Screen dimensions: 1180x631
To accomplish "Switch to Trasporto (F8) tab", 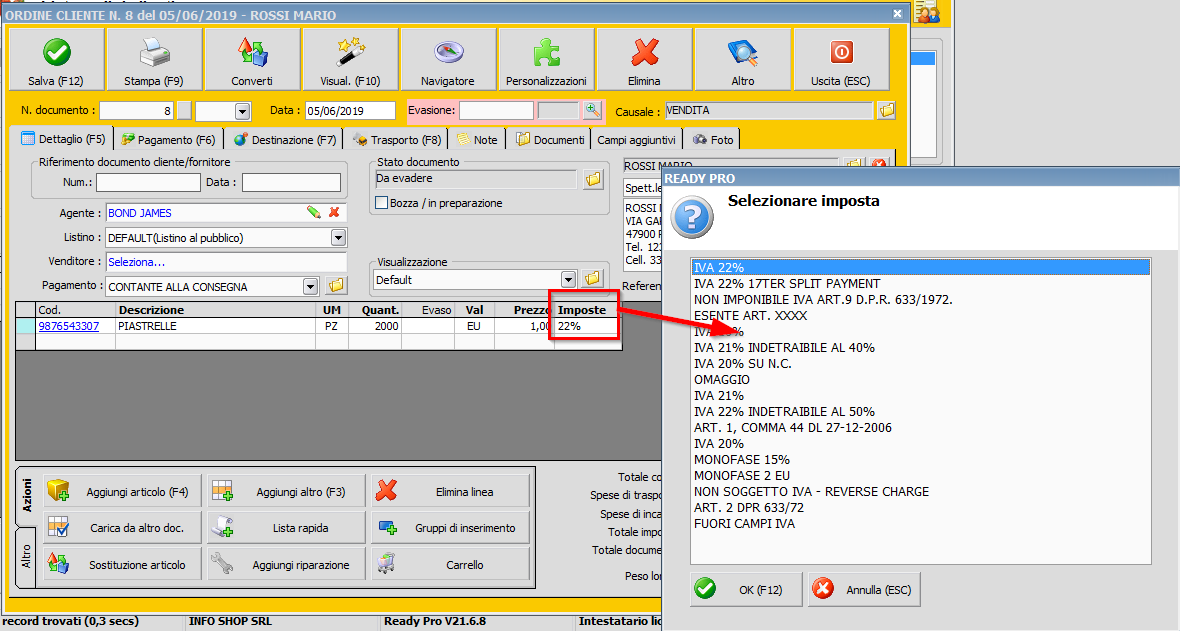I will [x=397, y=139].
